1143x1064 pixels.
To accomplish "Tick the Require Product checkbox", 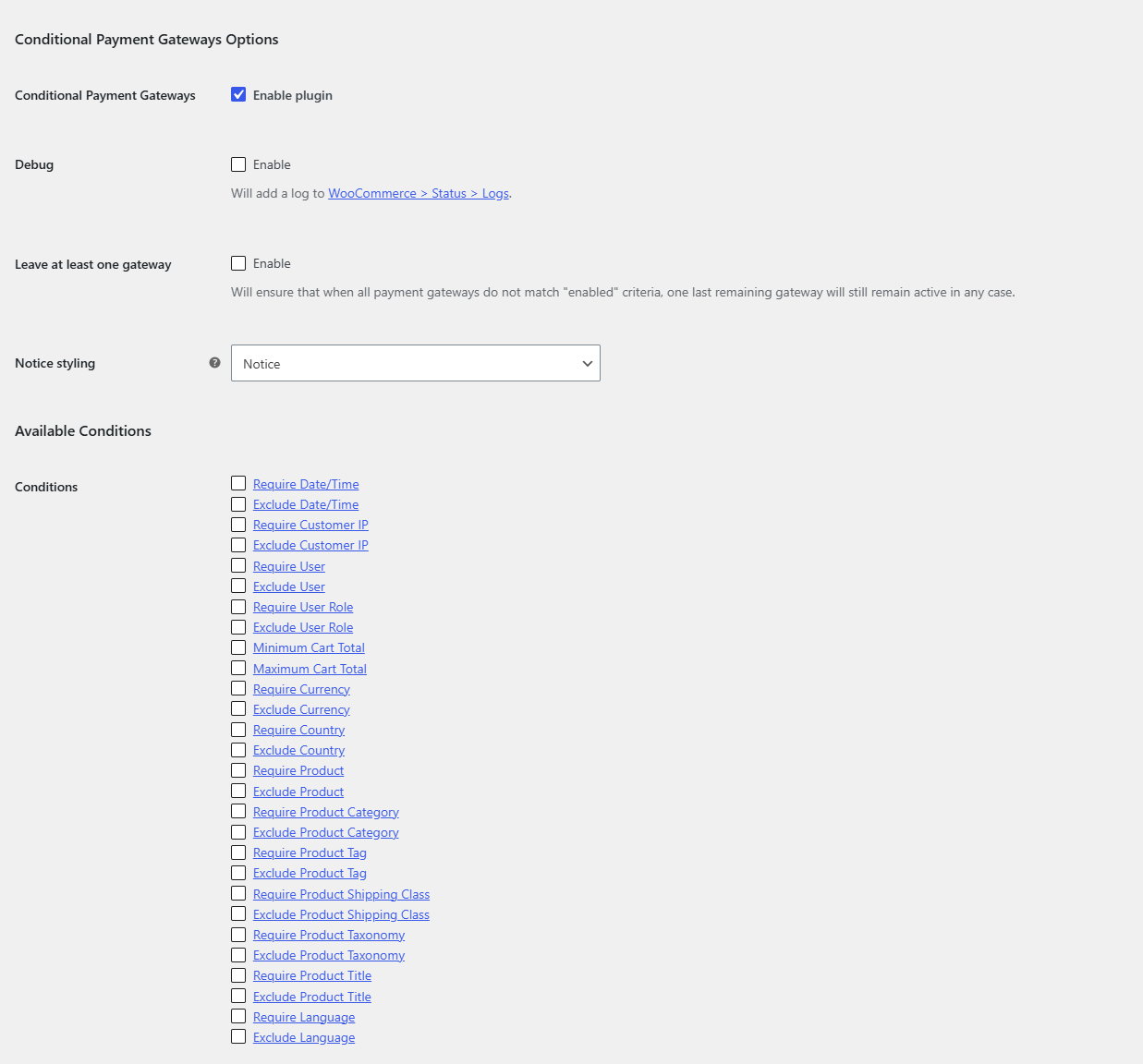I will click(x=238, y=770).
